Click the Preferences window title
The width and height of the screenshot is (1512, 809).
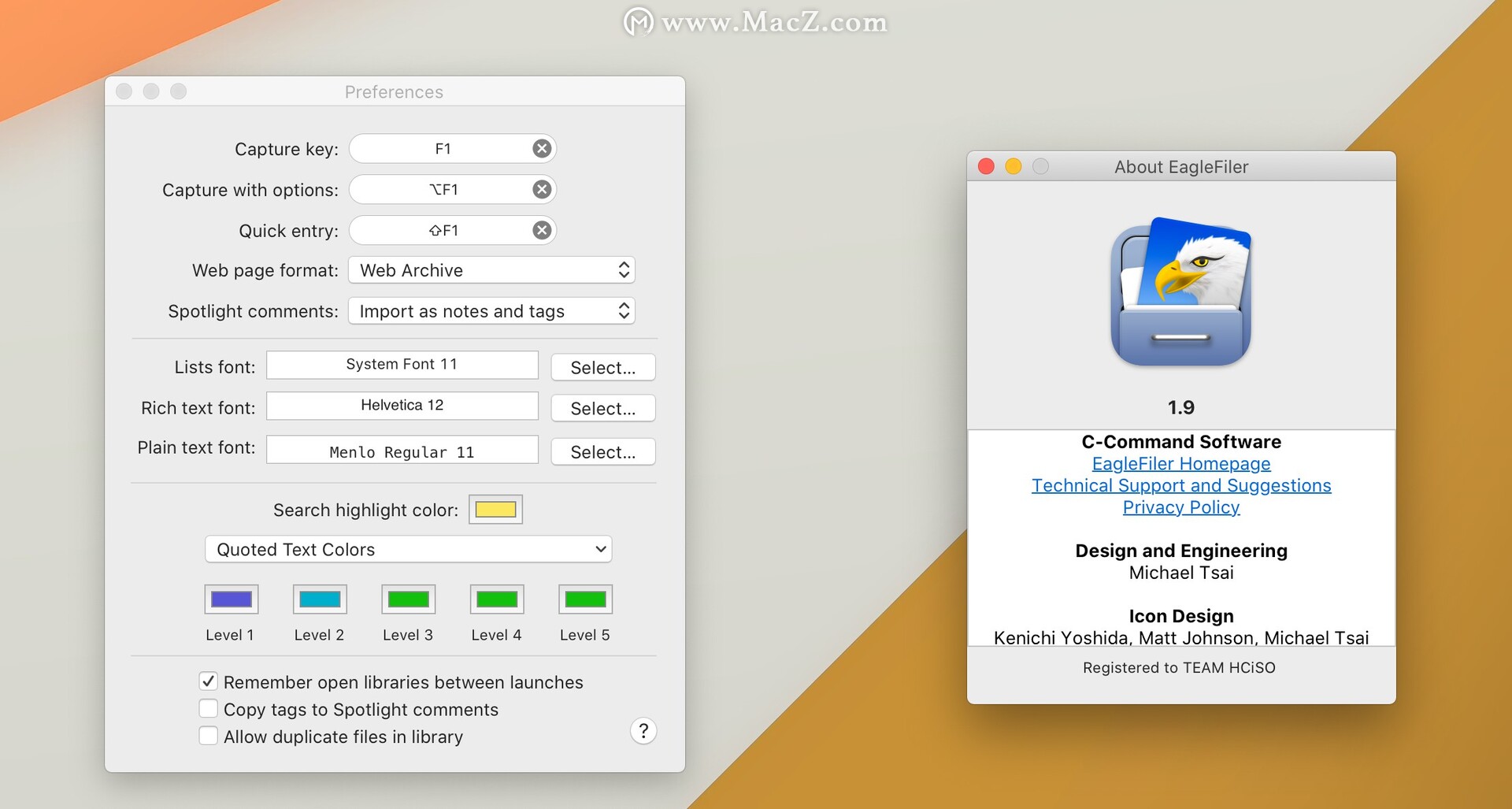point(394,92)
